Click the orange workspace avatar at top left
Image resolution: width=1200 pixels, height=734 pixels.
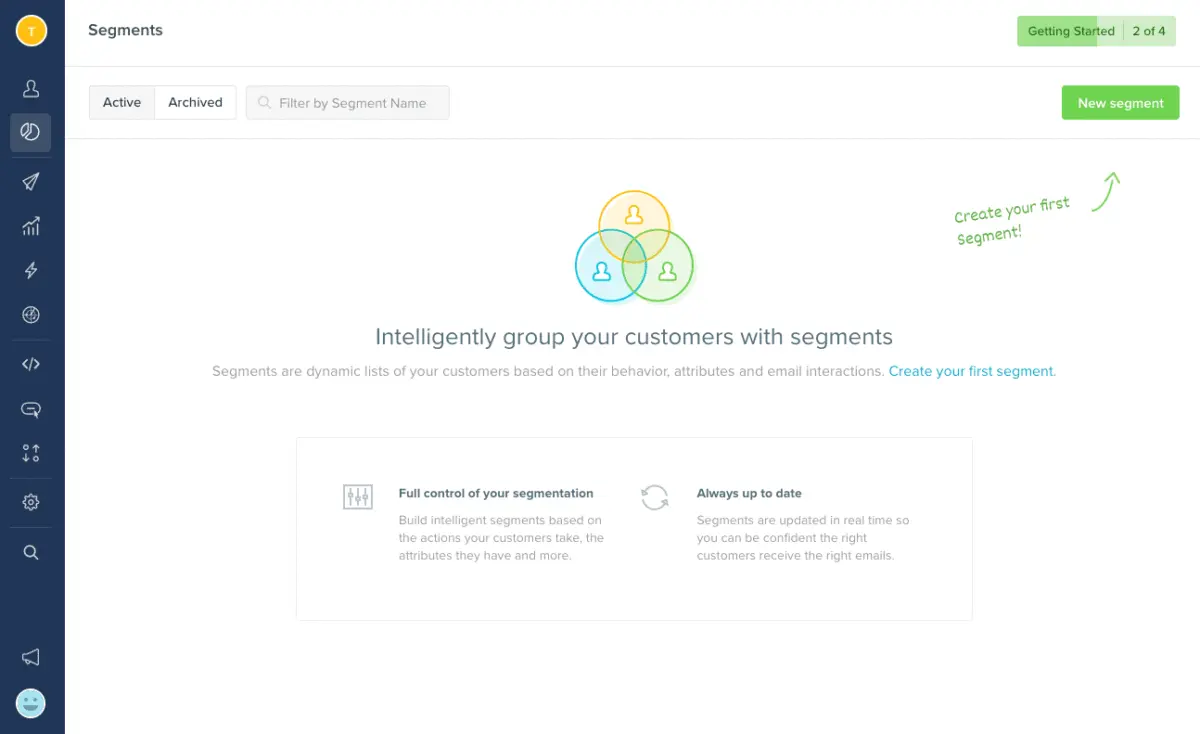coord(32,31)
